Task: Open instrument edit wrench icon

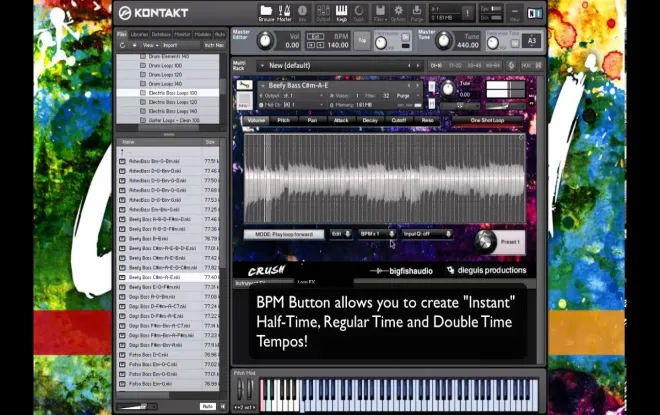Action: [244, 85]
